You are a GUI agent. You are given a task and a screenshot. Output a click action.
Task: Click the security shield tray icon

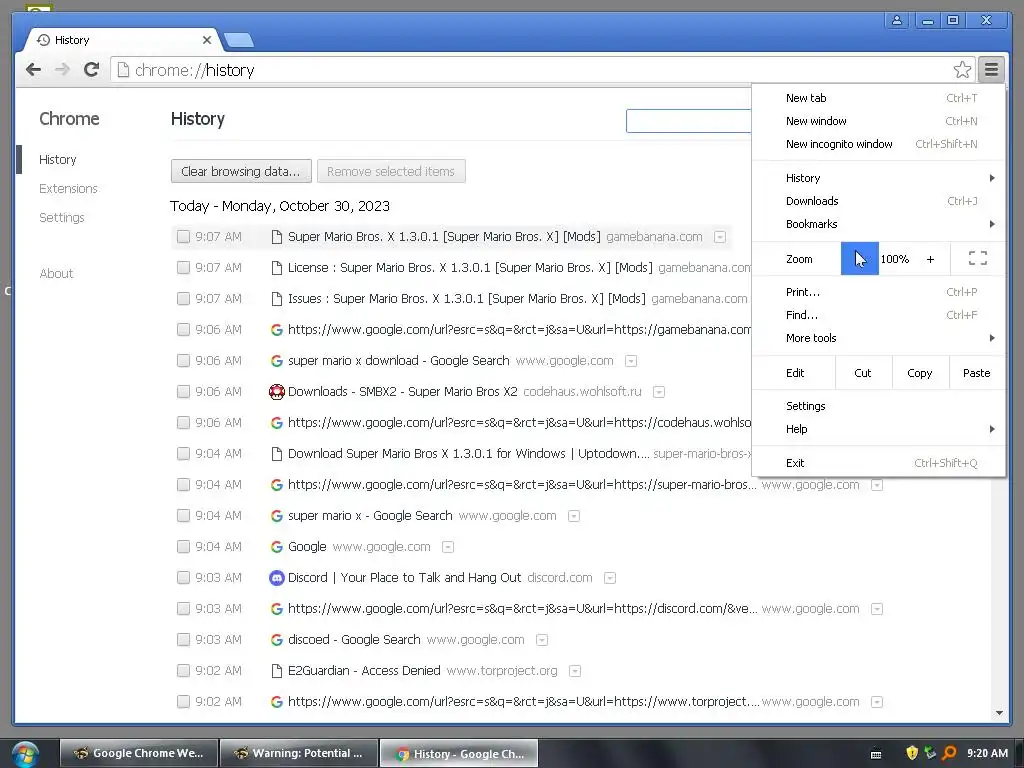tap(912, 753)
